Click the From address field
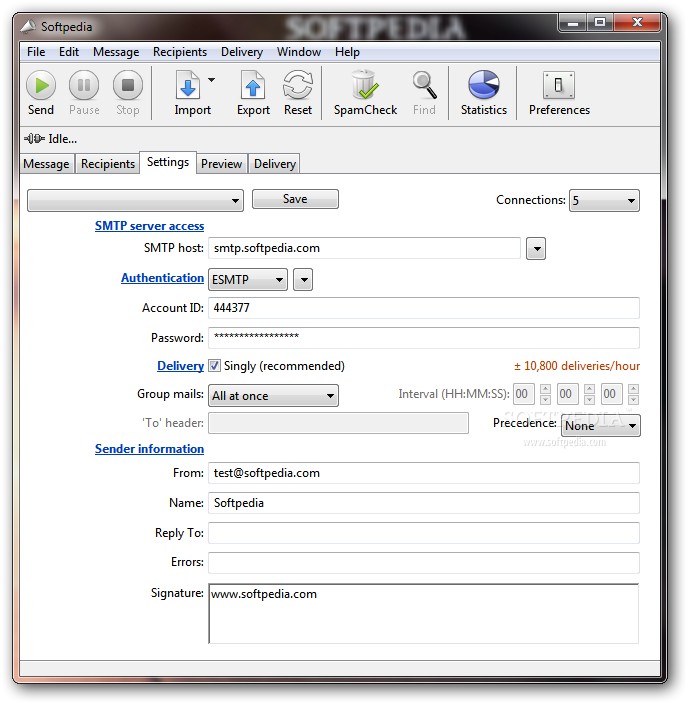This screenshot has height=704, width=688. [423, 473]
